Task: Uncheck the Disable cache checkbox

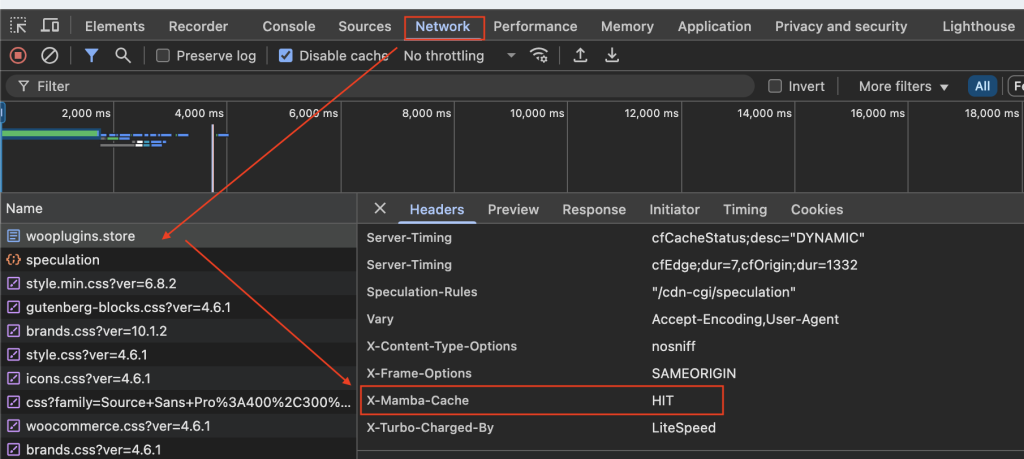Action: pyautogui.click(x=286, y=56)
